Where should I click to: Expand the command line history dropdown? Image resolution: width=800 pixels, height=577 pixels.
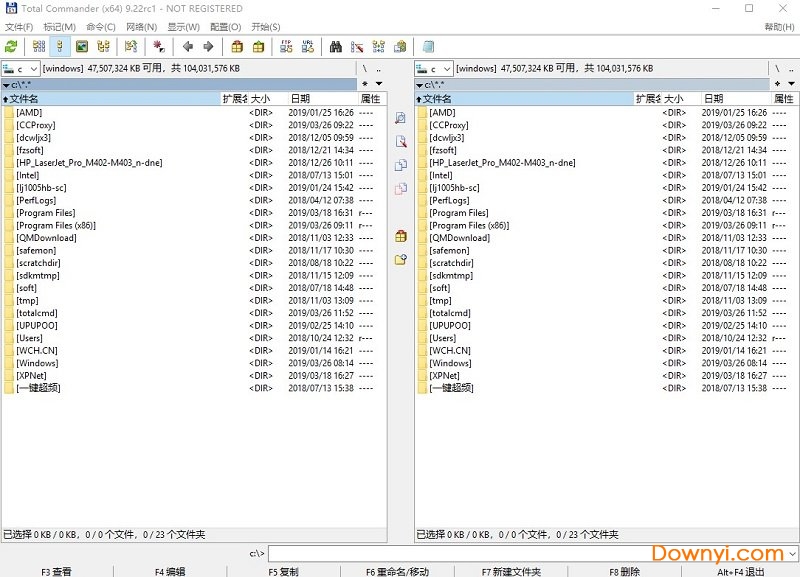pos(792,553)
